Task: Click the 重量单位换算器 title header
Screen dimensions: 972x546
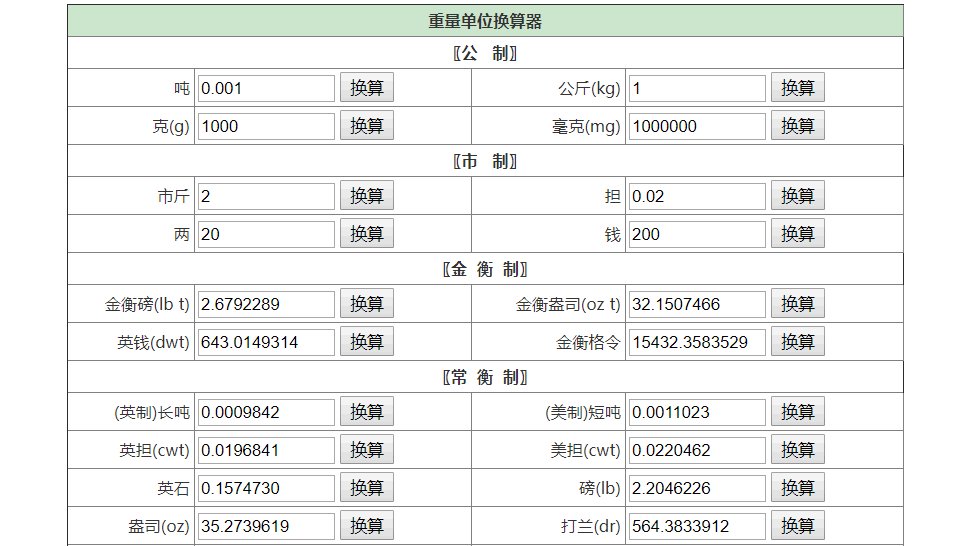Action: (485, 21)
